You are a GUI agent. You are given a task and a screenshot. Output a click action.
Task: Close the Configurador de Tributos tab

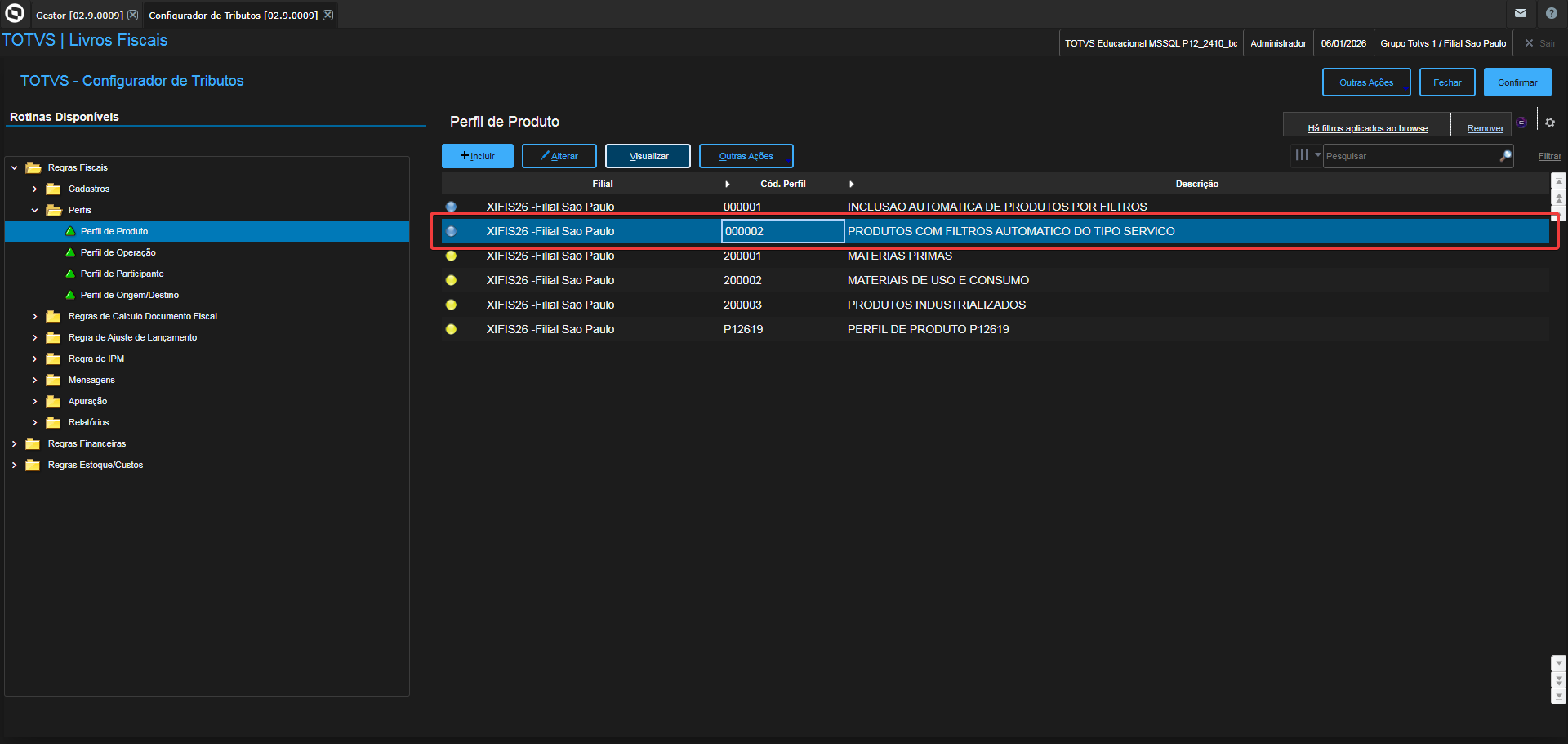tap(327, 15)
